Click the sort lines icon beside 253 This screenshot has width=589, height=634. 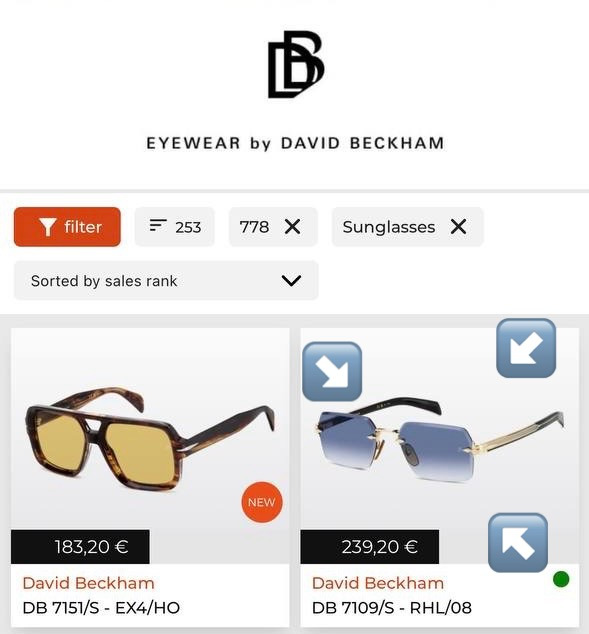tap(158, 225)
